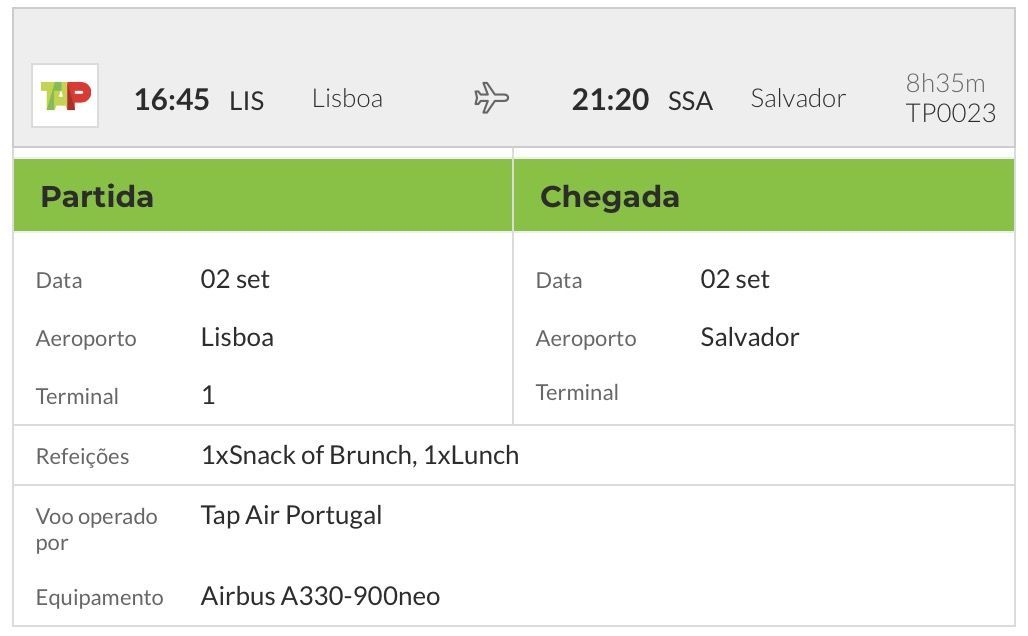Click departure date 02 set
The height and width of the screenshot is (636, 1028).
(x=235, y=279)
